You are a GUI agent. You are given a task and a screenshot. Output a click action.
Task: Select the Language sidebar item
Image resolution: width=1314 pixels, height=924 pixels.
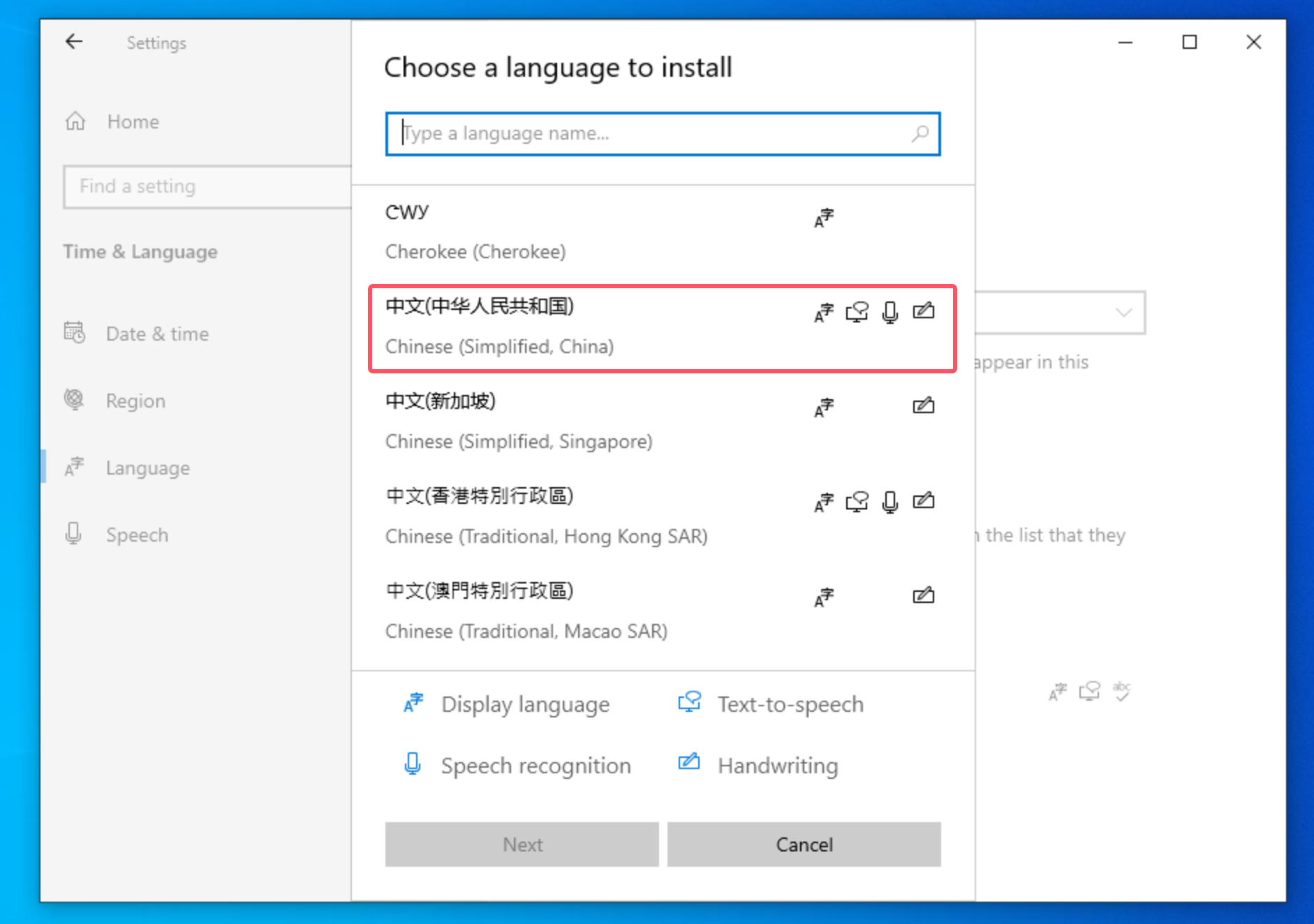(147, 468)
